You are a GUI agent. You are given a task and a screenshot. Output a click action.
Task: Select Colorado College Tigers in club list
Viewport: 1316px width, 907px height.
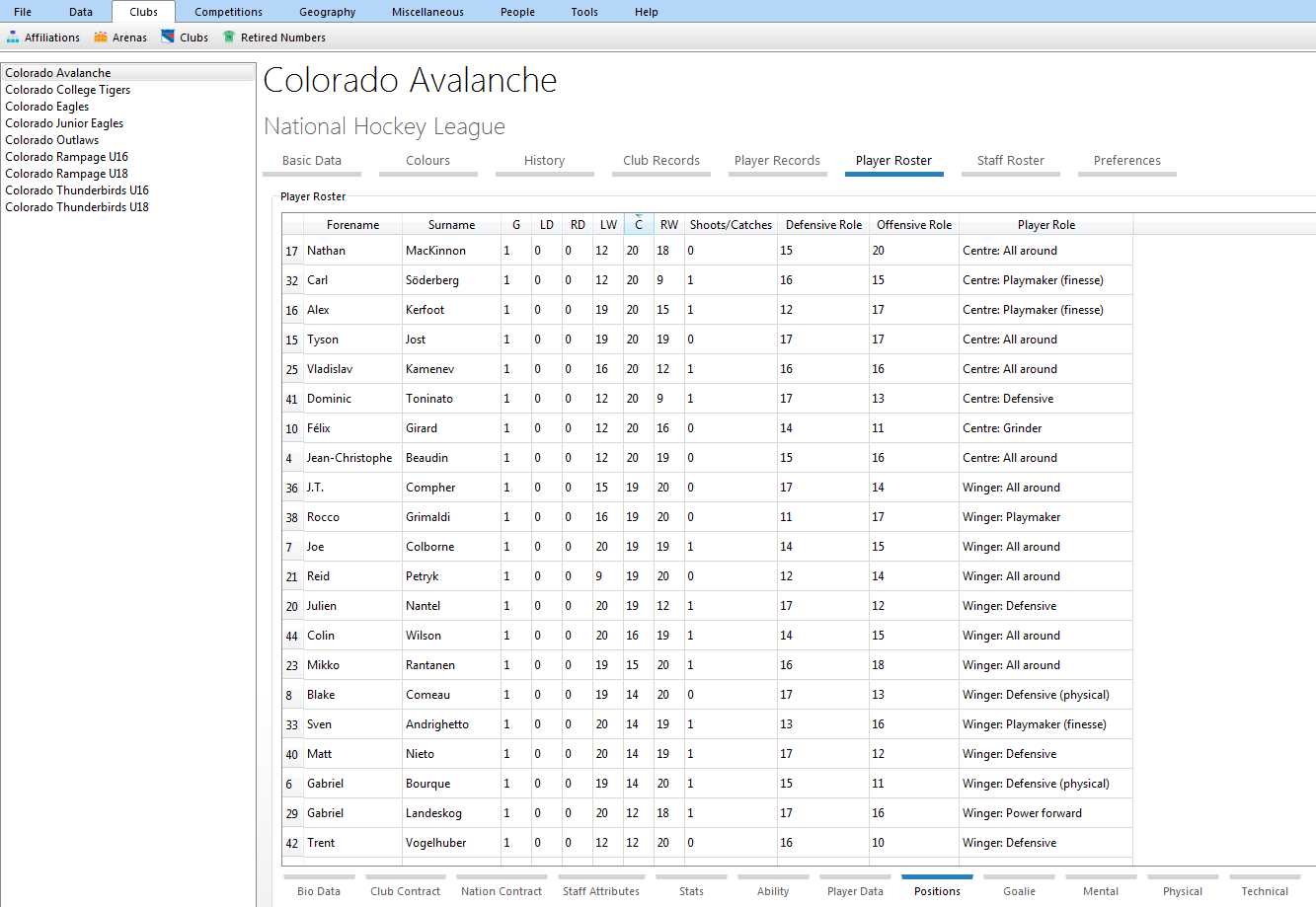128,90
